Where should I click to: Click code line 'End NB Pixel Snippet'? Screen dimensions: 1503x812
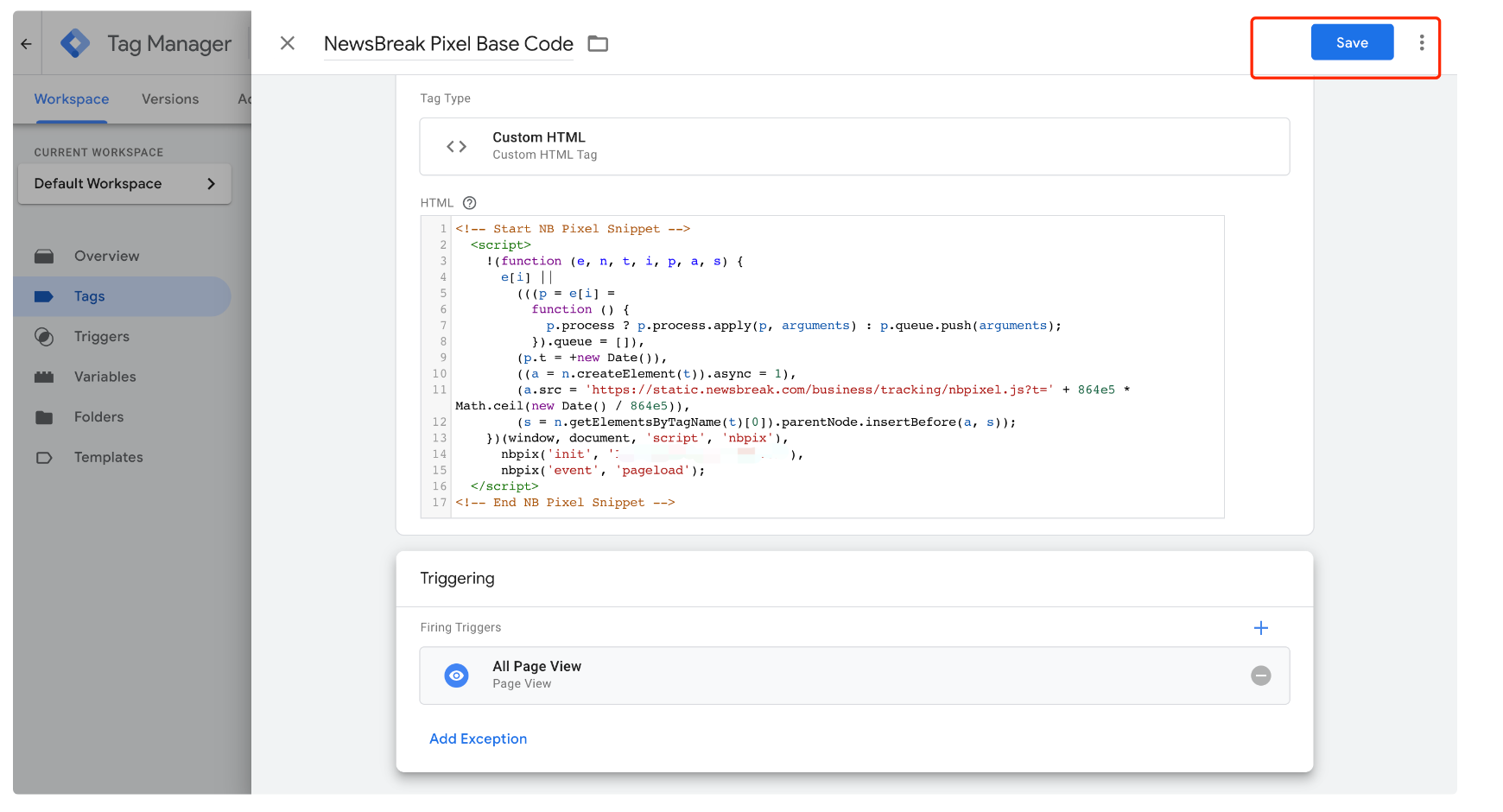tap(565, 503)
